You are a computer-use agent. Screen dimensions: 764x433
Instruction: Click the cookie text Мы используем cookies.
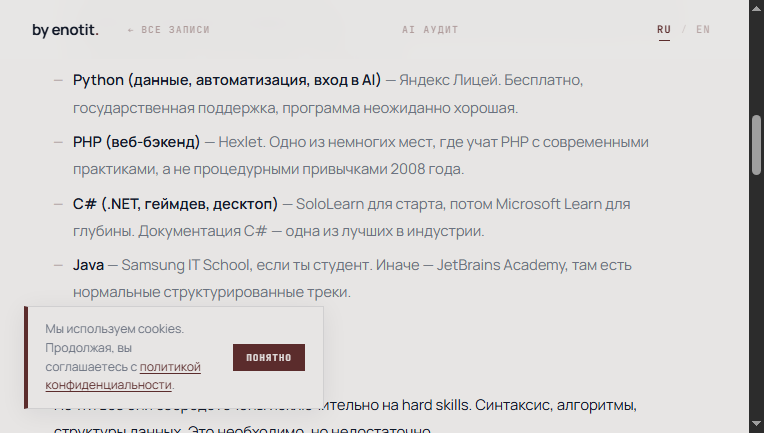[115, 329]
